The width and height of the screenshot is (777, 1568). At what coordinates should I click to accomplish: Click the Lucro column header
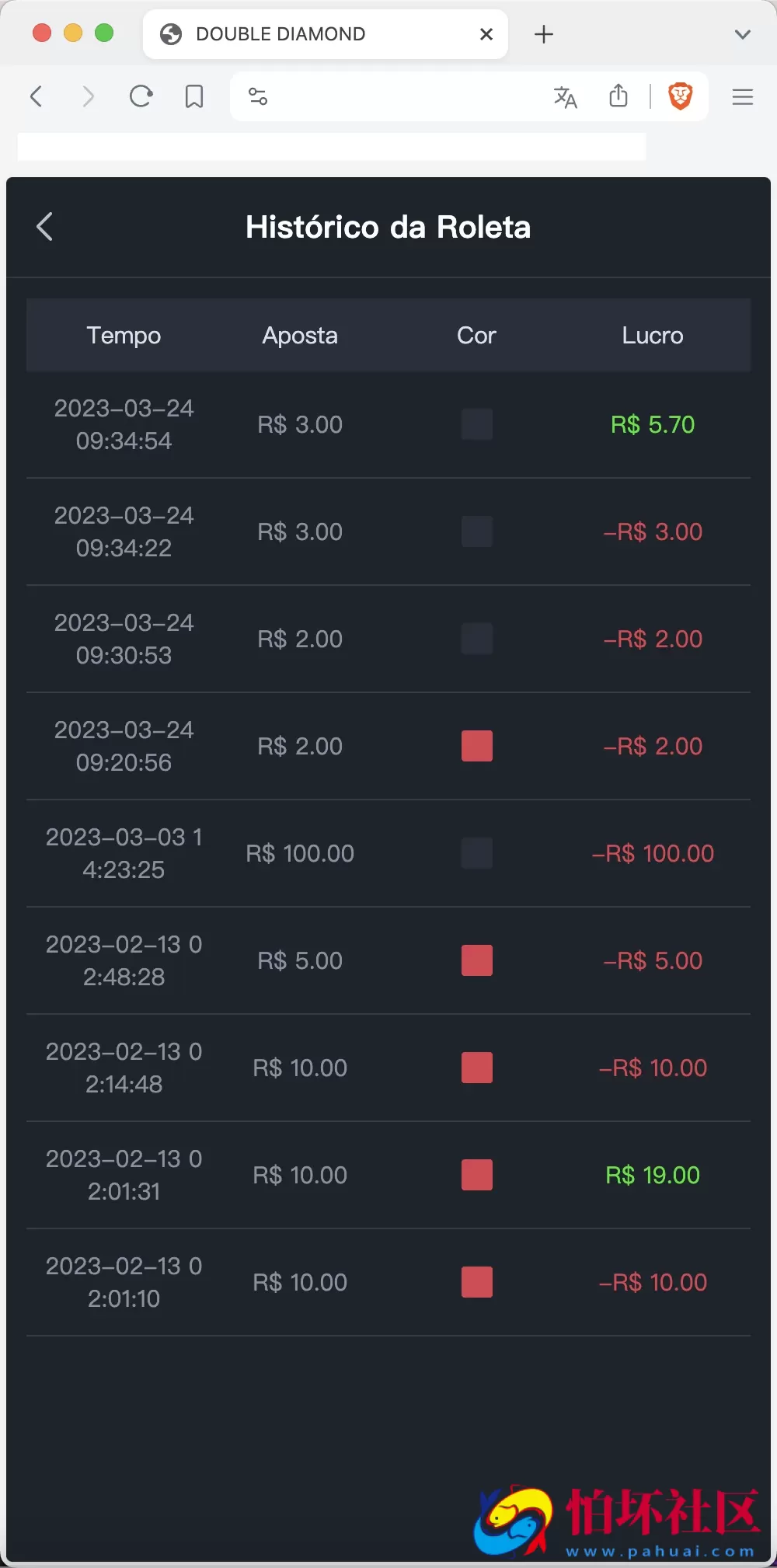click(x=653, y=336)
